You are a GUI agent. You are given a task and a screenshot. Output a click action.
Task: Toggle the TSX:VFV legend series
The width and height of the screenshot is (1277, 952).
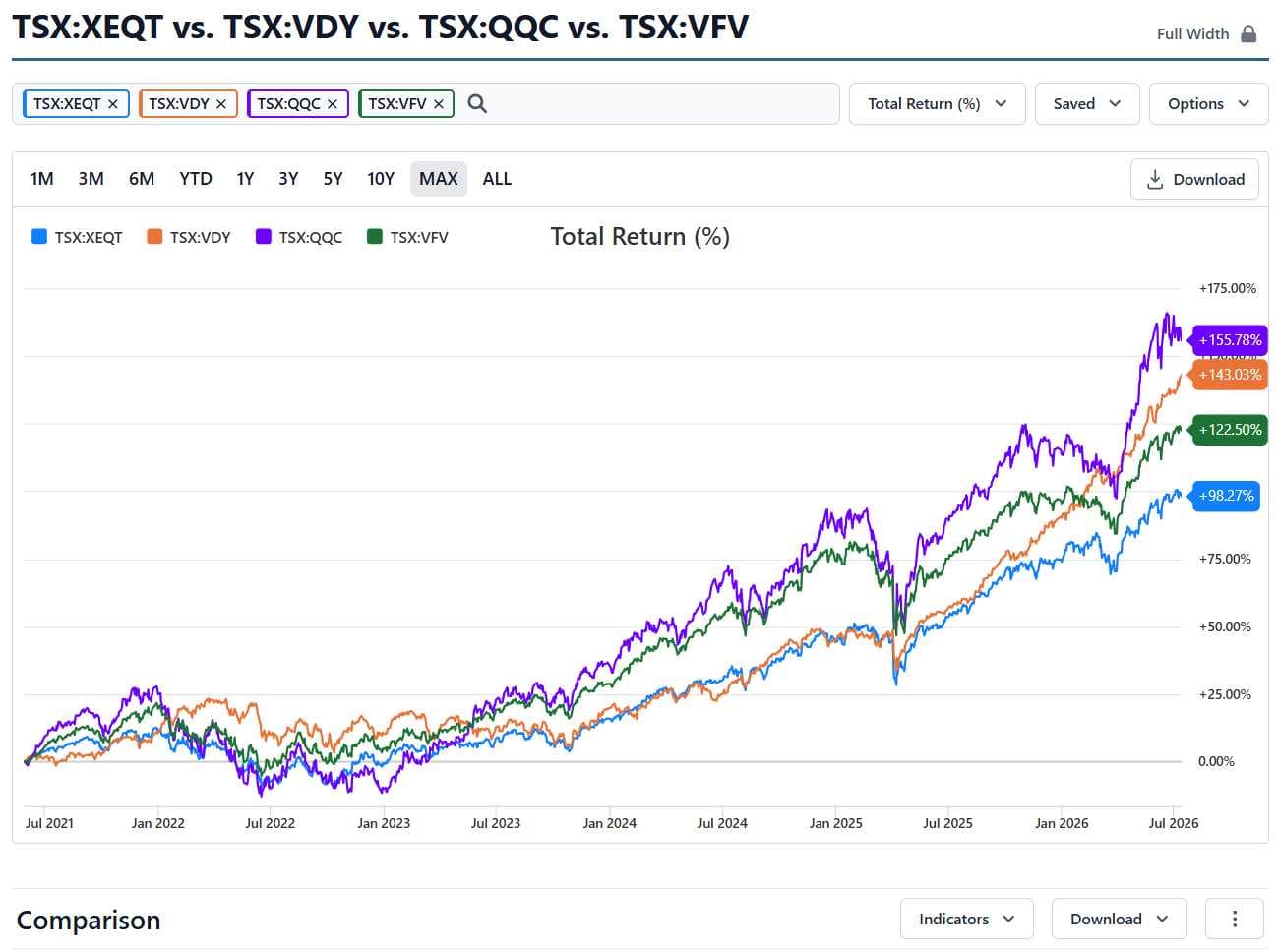pos(407,237)
